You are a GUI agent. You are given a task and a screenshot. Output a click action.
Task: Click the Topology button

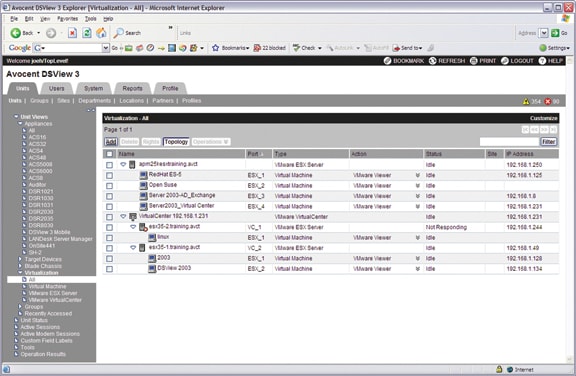[x=176, y=142]
